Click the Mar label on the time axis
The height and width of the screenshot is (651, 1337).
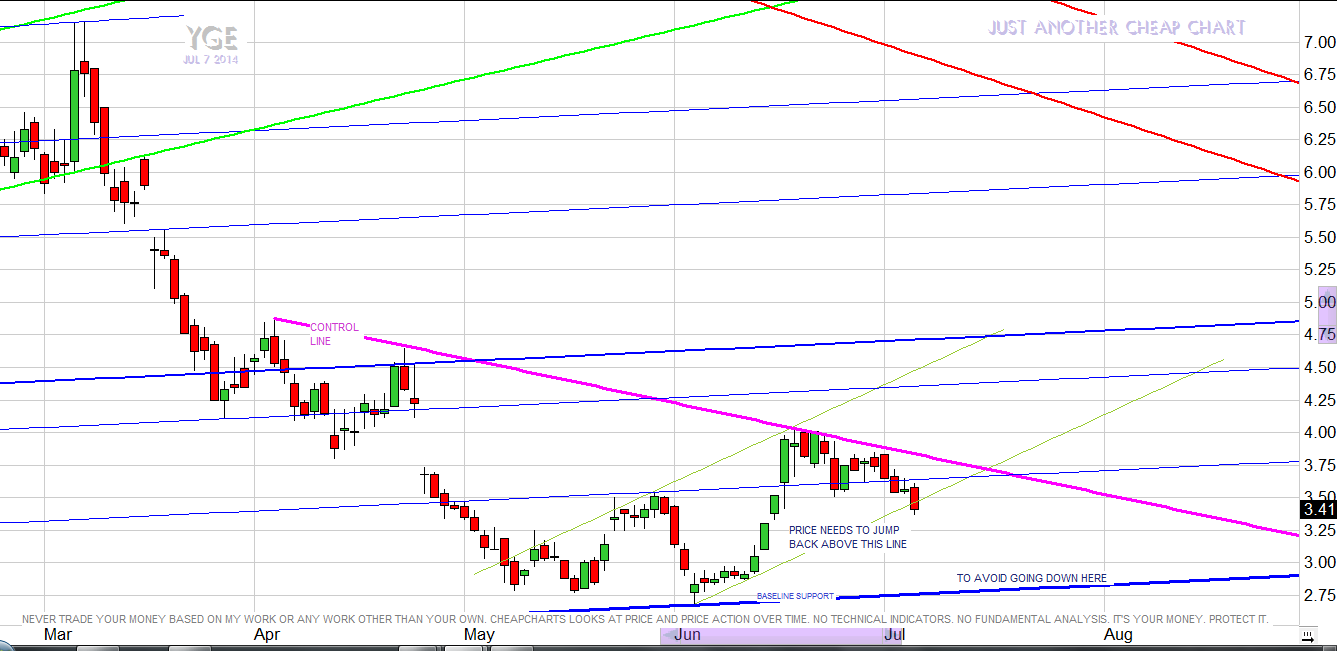[58, 635]
